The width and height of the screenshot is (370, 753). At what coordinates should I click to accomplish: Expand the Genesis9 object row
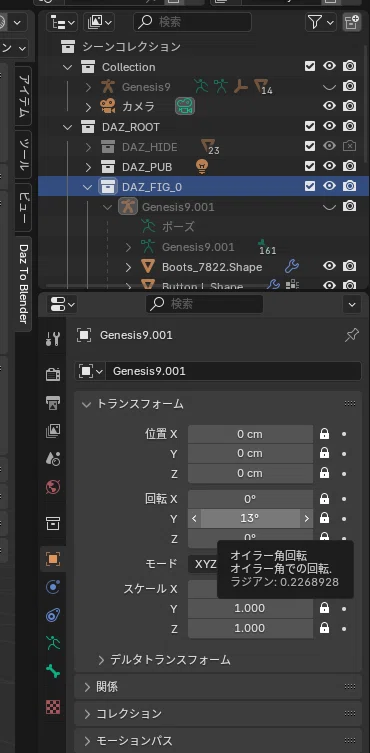click(88, 87)
